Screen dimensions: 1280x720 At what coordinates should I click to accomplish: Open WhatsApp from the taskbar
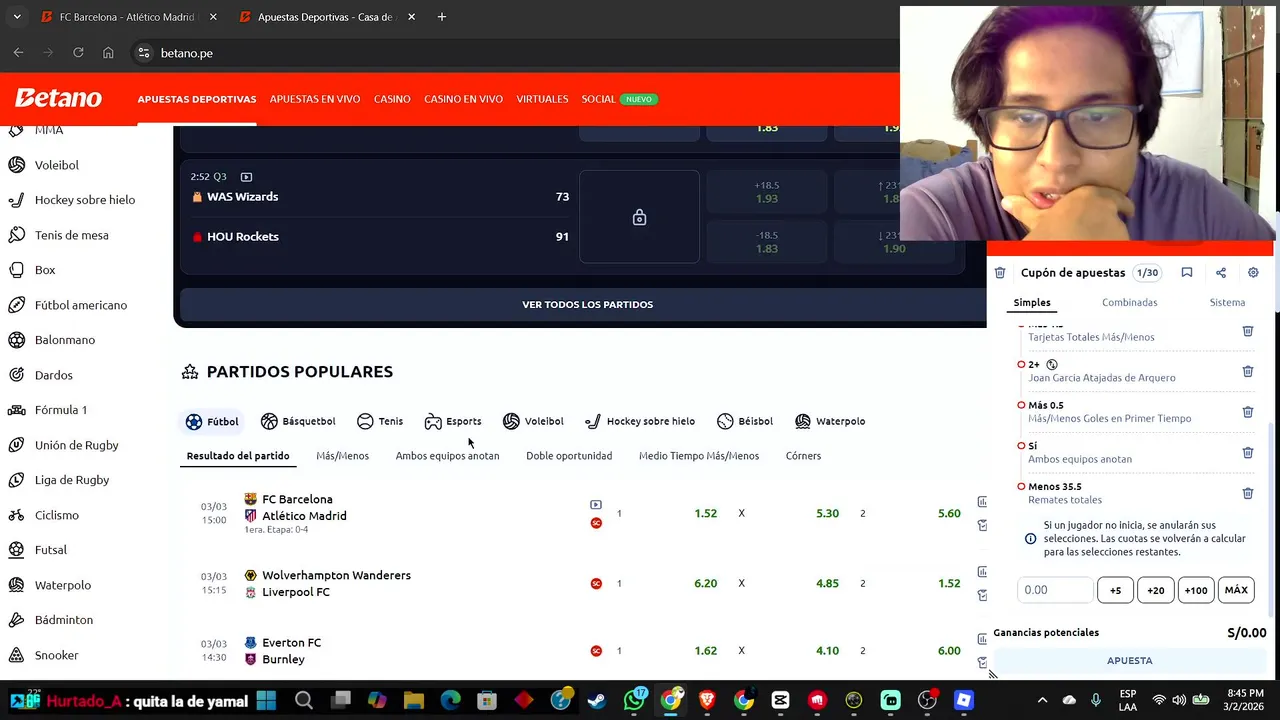(634, 701)
